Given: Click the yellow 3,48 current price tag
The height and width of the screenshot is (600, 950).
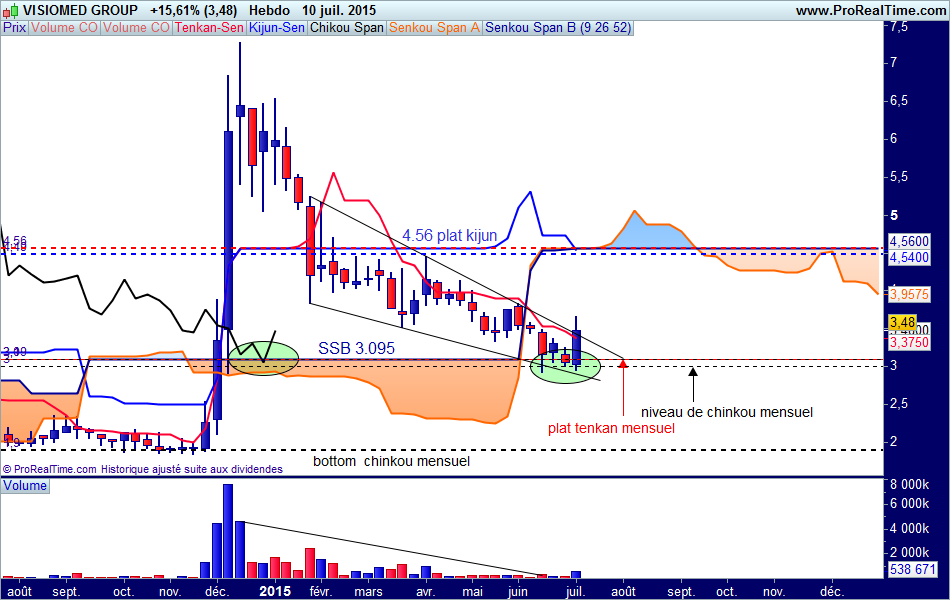Looking at the screenshot, I should pyautogui.click(x=902, y=322).
